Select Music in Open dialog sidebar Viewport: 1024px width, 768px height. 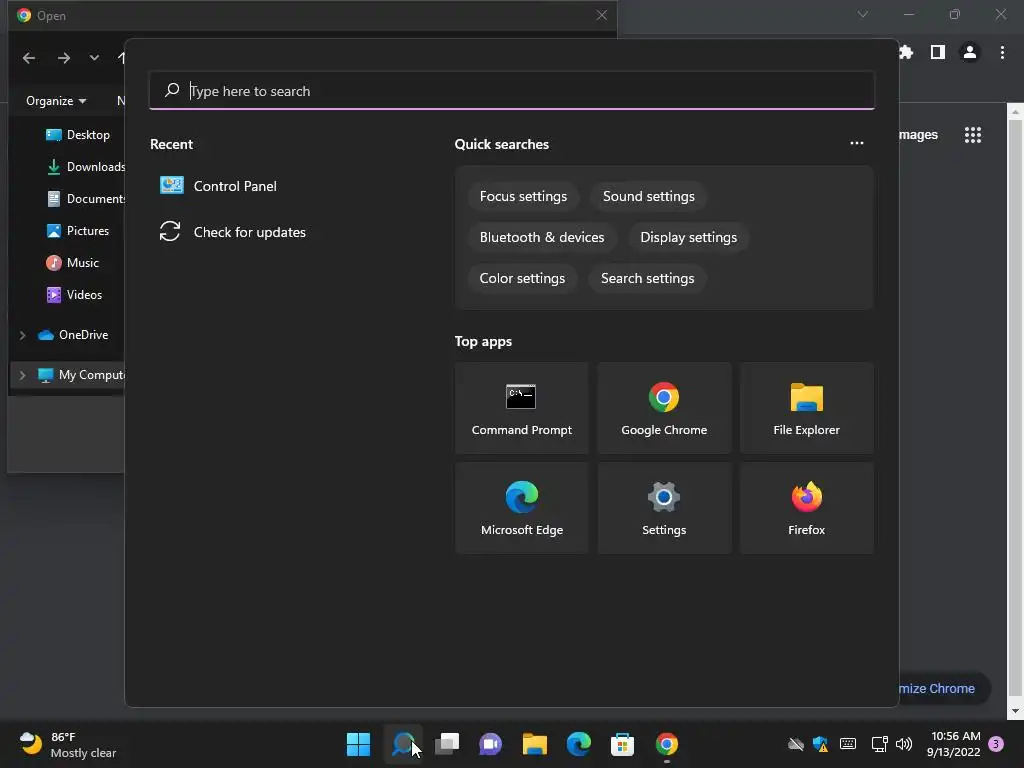(72, 263)
